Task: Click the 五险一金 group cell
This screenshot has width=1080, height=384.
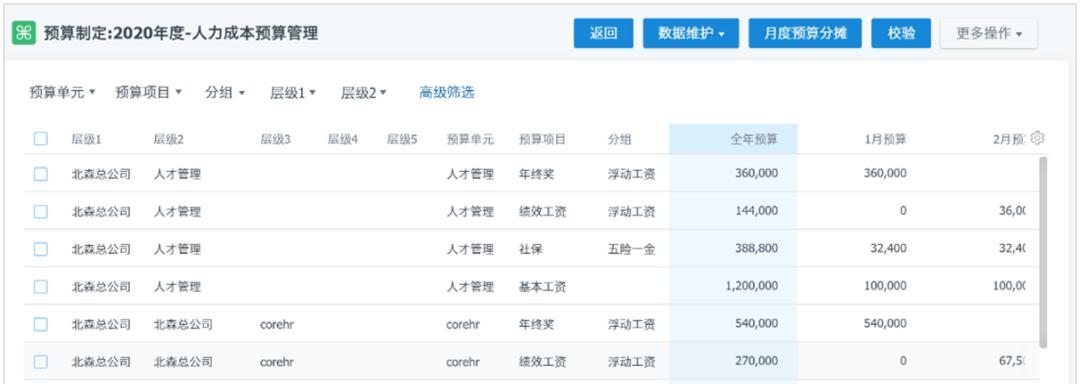Action: [x=632, y=249]
